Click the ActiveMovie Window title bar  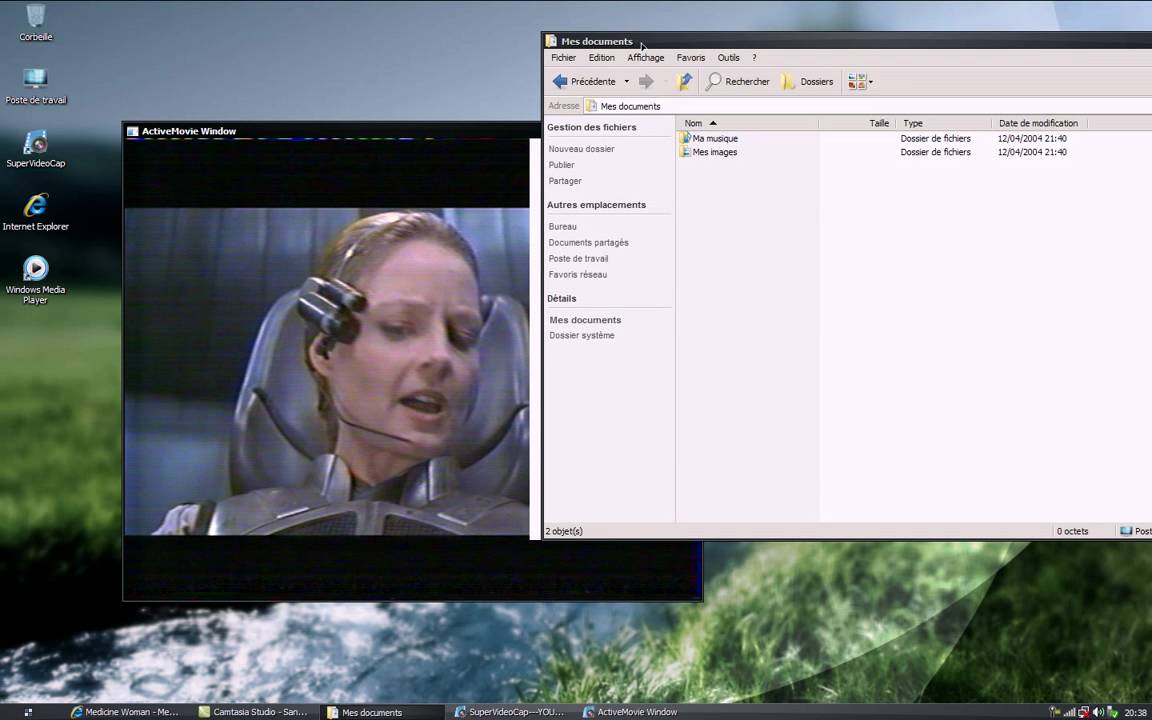click(331, 132)
